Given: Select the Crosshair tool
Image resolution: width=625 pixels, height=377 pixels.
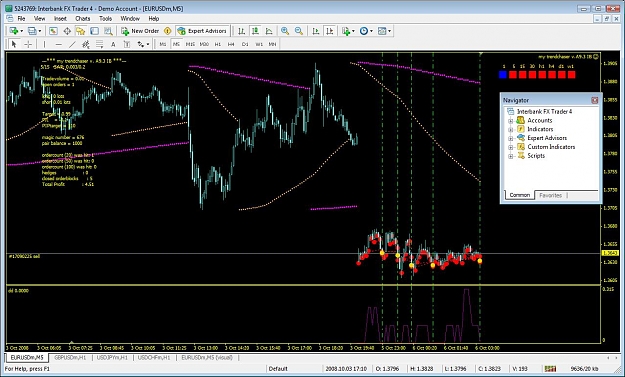Looking at the screenshot, I should [28, 44].
